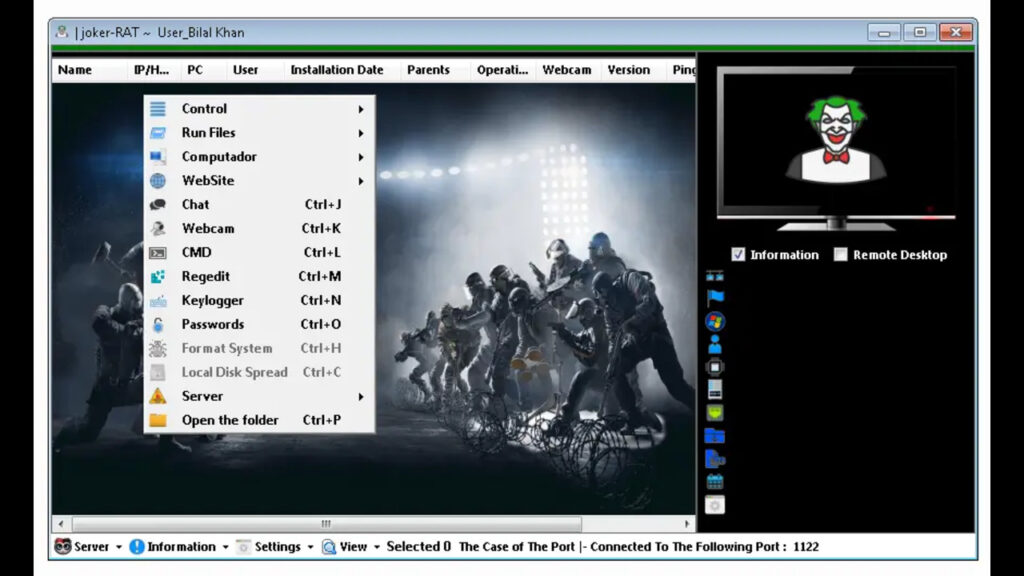This screenshot has height=576, width=1024.
Task: Click the Passwords padlock icon
Action: 157,325
